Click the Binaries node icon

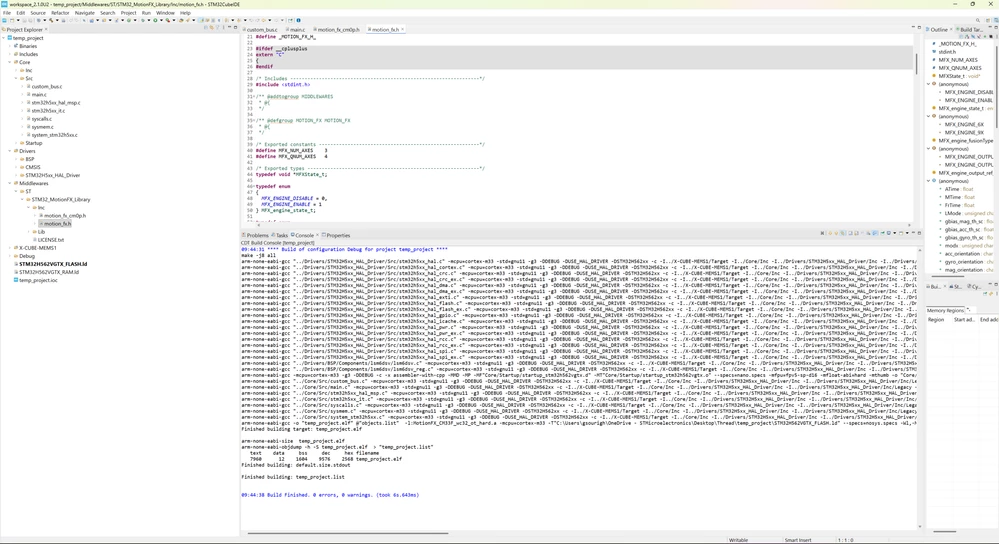[x=16, y=46]
